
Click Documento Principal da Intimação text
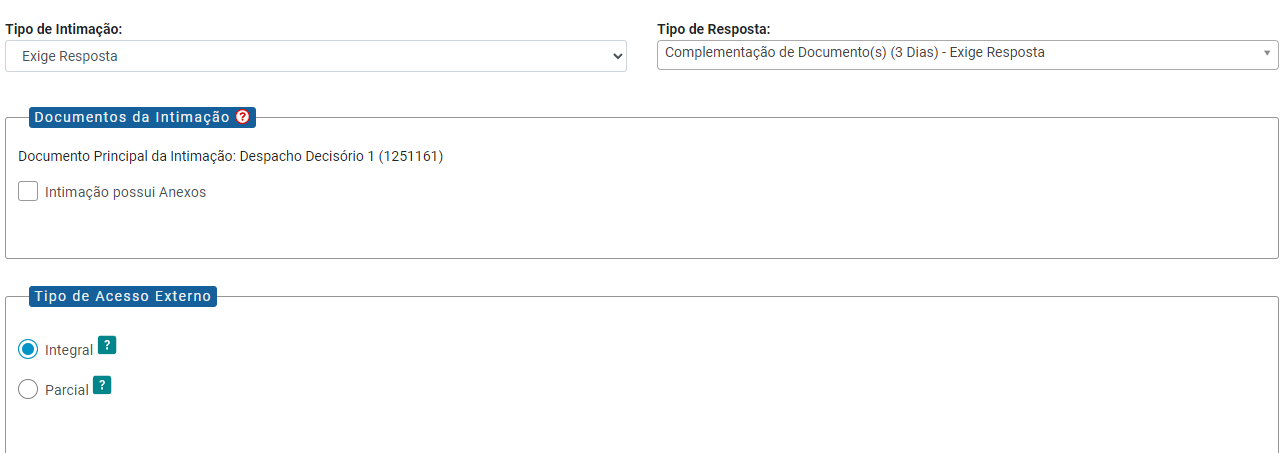pyautogui.click(x=127, y=157)
